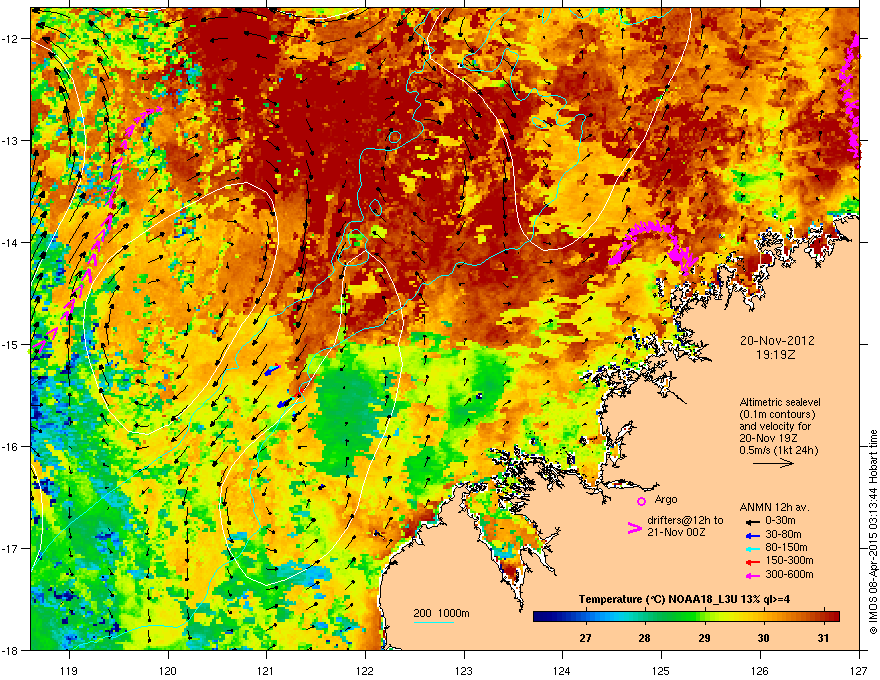Click the magenta drifters arrowhead legend symbol
The image size is (880, 680).
point(634,527)
